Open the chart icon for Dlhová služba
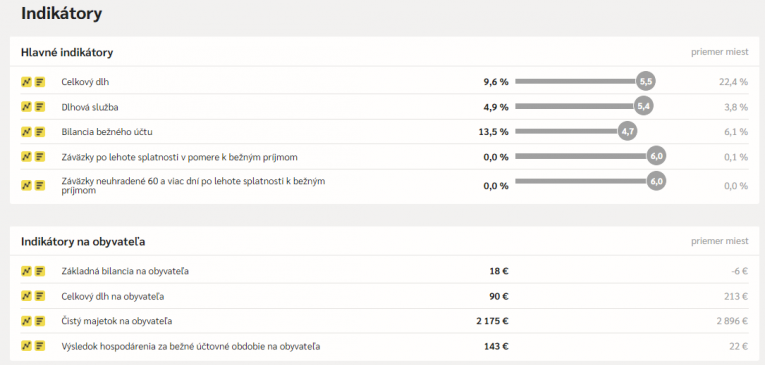 26,106
